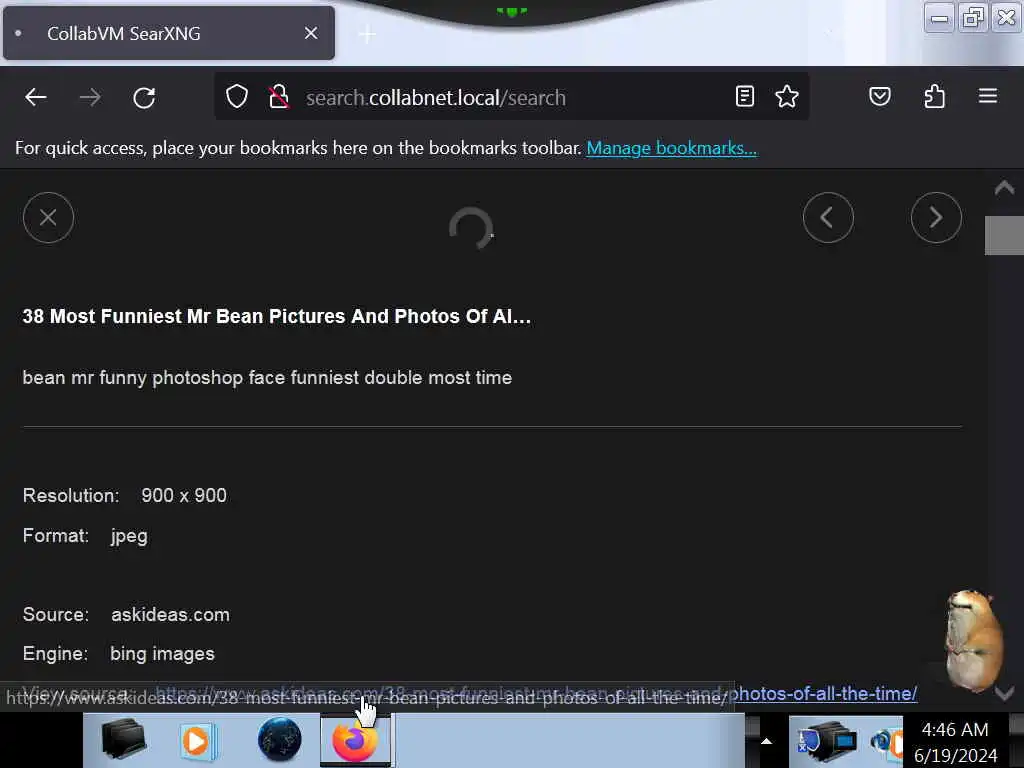Click the image title heading text

pyautogui.click(x=277, y=317)
